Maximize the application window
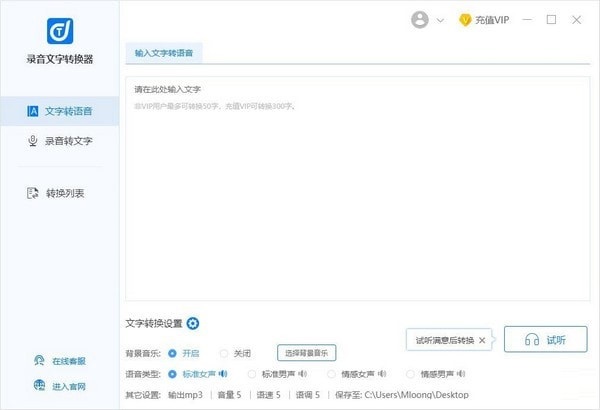The image size is (600, 410). [x=551, y=20]
